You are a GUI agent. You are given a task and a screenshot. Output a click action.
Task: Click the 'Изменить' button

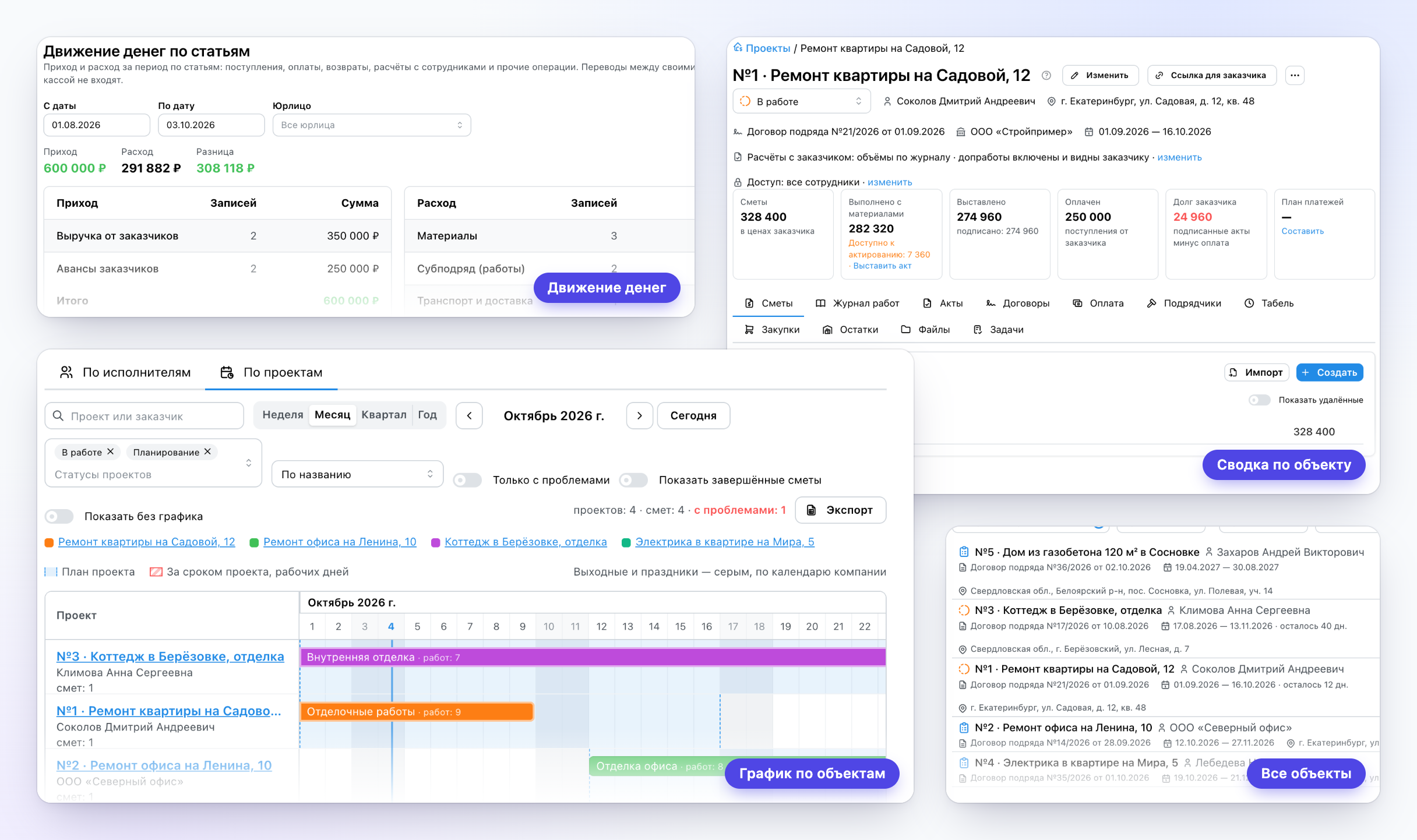[1100, 75]
